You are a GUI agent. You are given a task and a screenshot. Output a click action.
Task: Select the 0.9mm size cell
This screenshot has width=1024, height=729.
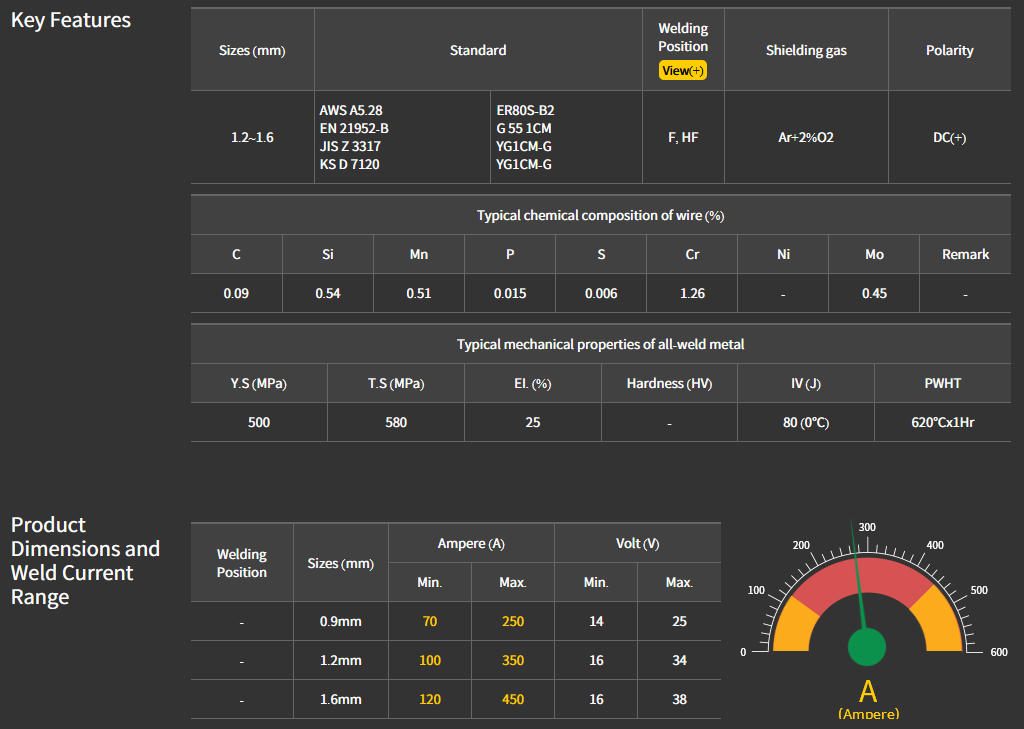click(x=340, y=621)
